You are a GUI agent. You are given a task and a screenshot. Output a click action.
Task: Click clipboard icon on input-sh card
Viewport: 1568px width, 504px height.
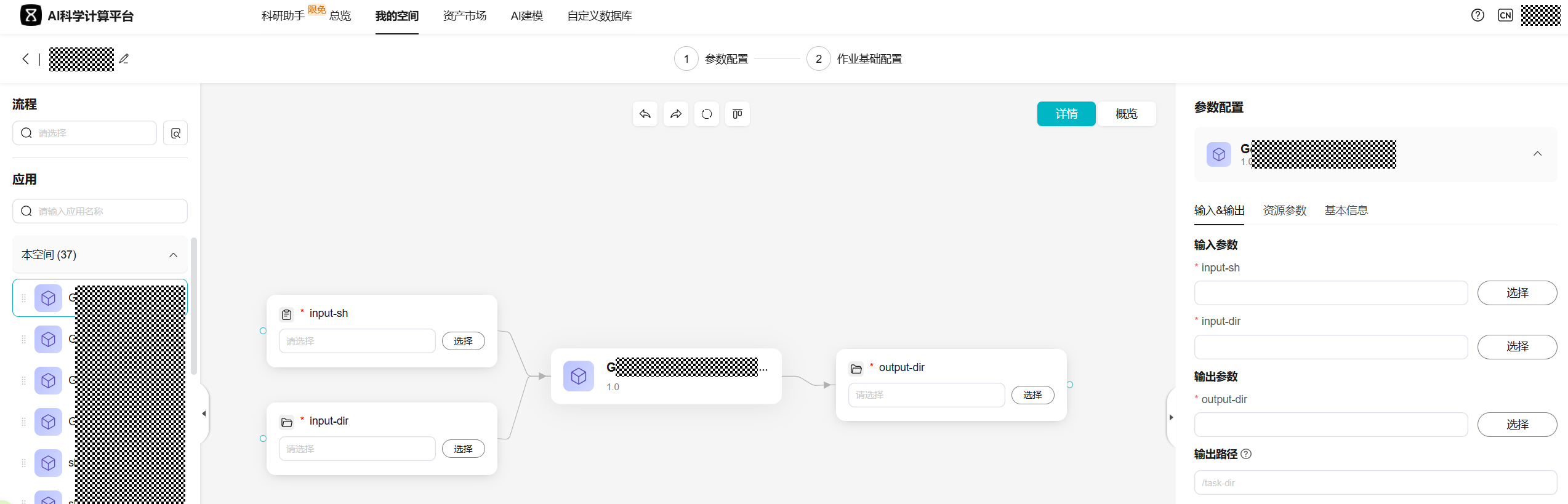[286, 314]
